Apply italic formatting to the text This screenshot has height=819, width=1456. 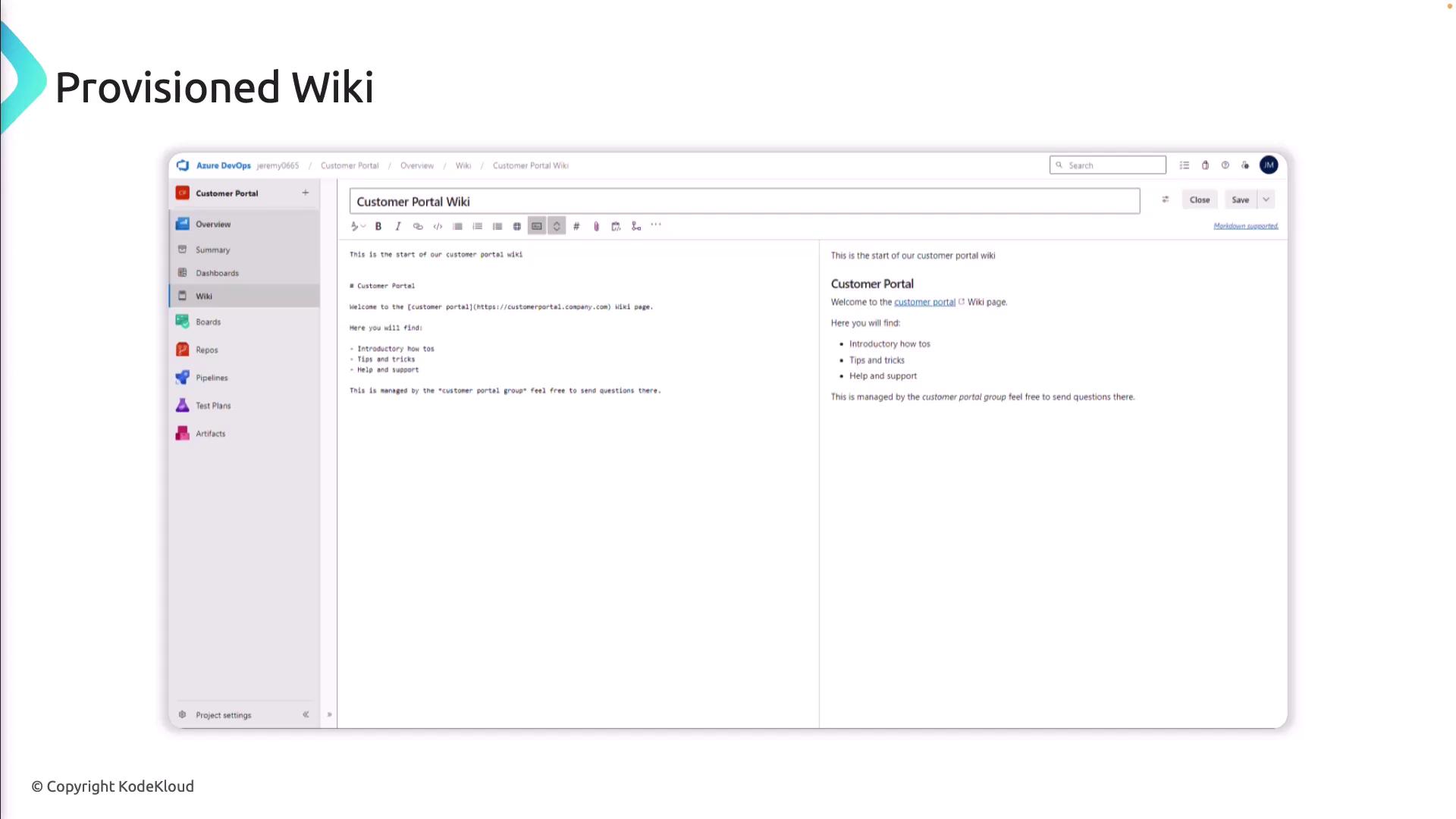tap(398, 226)
